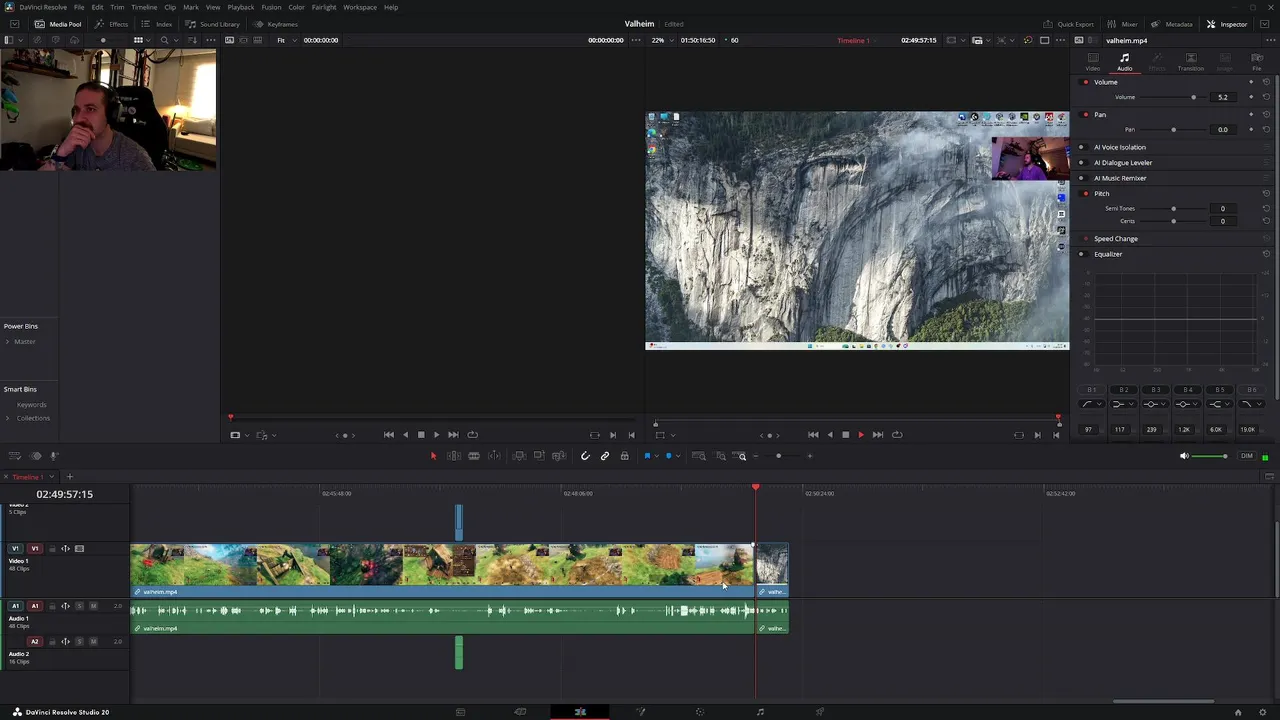Image resolution: width=1280 pixels, height=720 pixels.
Task: Stop timeline viewer playback
Action: [845, 435]
